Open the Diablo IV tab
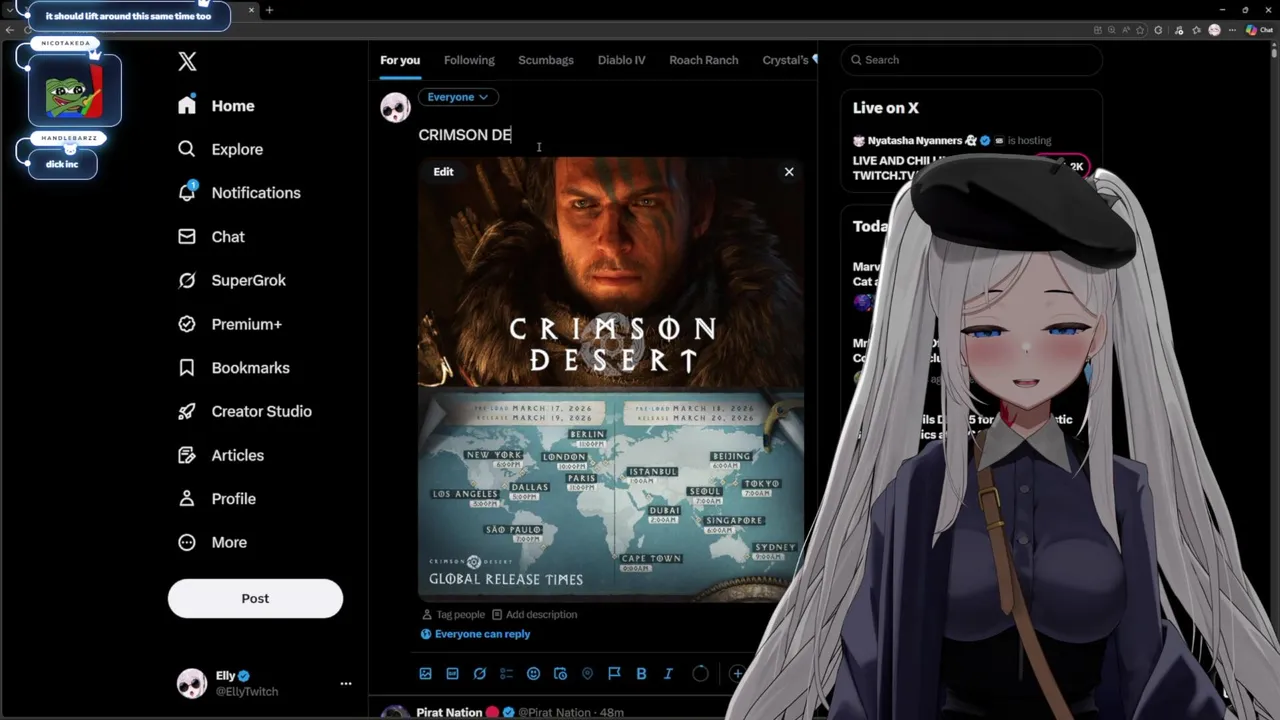 tap(621, 60)
